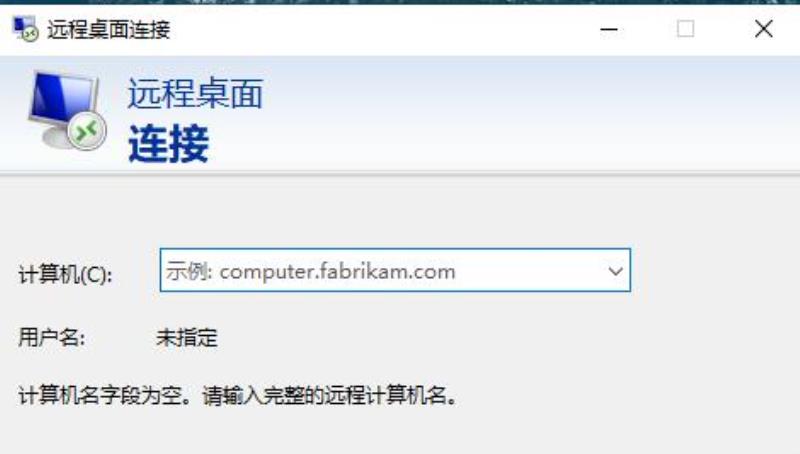Close the 远程桌面连接 window
The width and height of the screenshot is (800, 454).
coord(763,29)
